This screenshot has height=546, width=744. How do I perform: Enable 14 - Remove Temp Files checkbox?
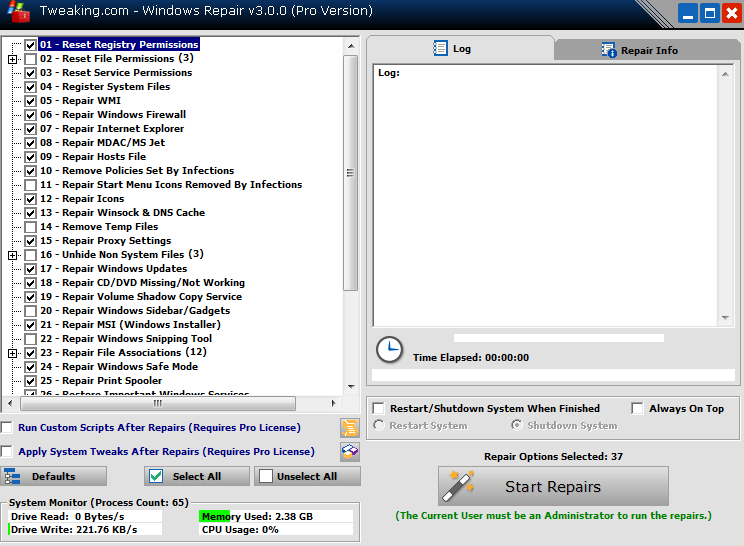point(30,227)
